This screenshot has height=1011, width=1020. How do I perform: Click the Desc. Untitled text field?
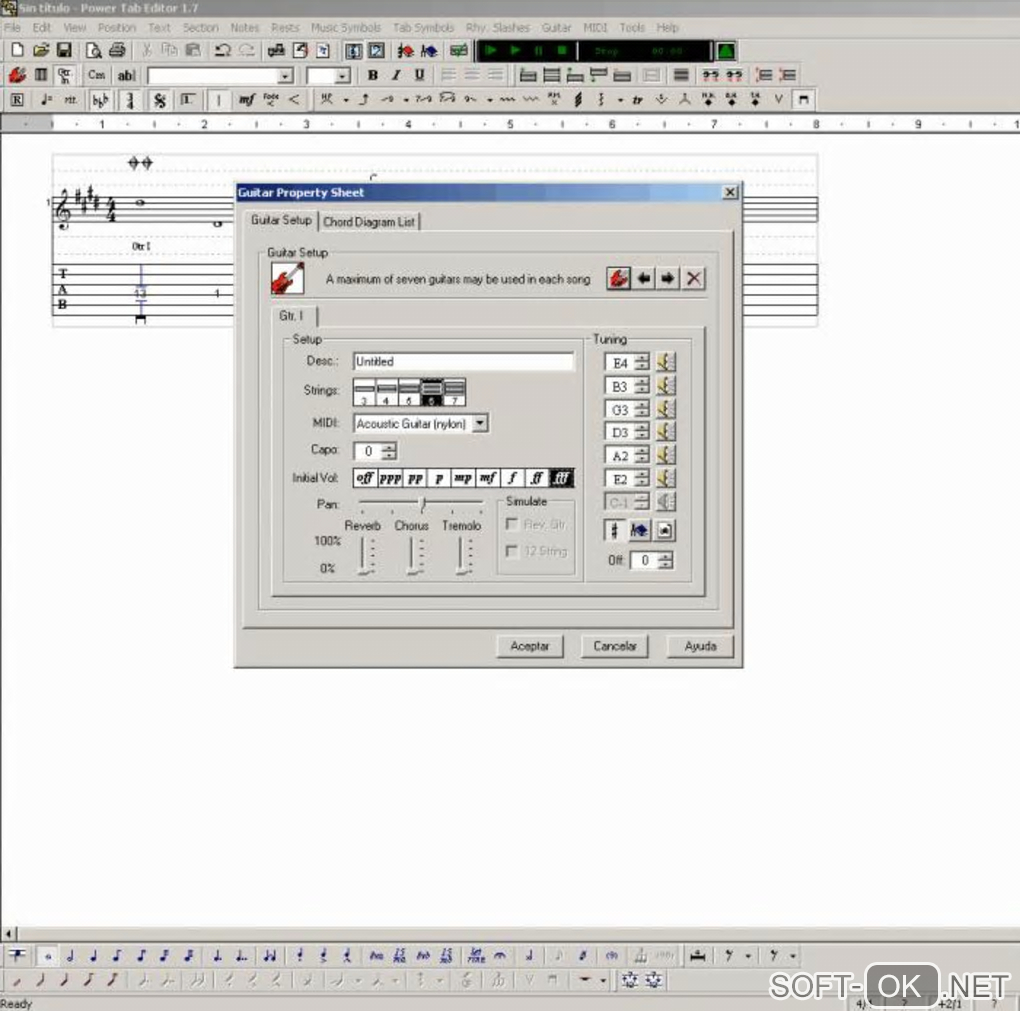(463, 362)
